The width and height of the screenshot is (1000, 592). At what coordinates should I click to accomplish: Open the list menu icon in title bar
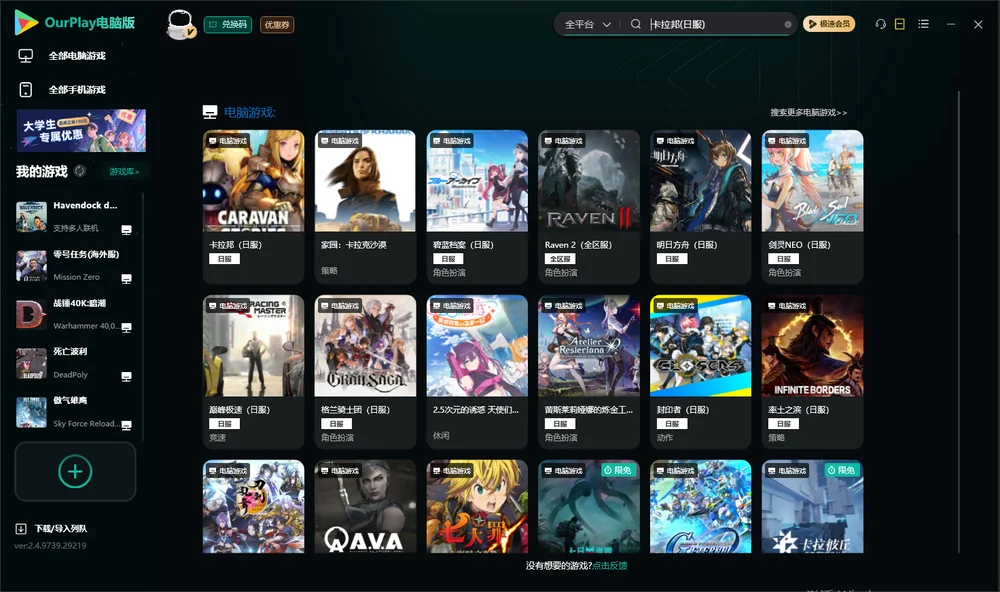coord(923,24)
